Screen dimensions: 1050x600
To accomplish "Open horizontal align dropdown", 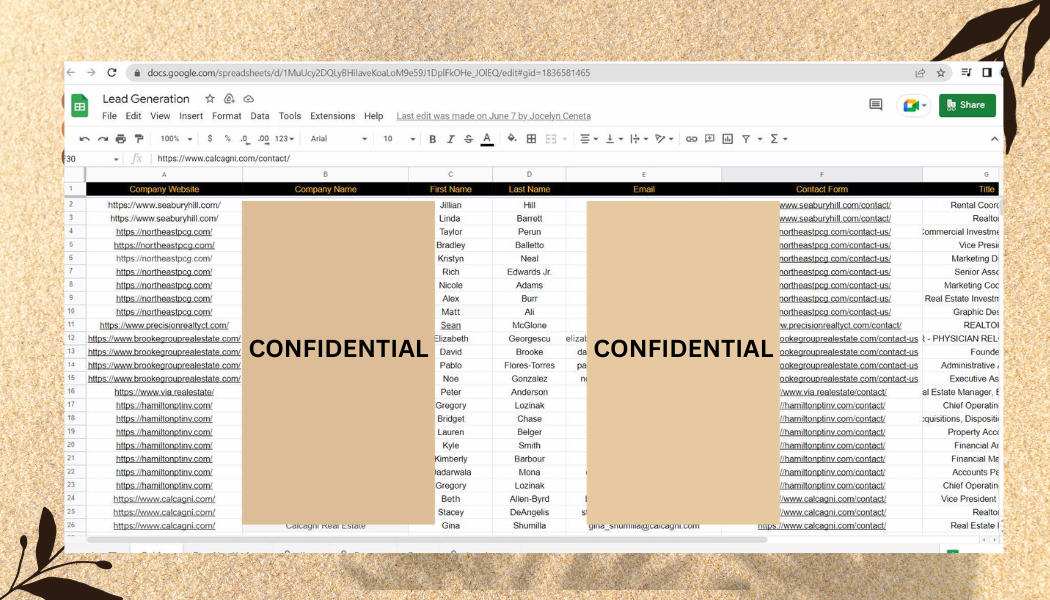I will (x=589, y=139).
